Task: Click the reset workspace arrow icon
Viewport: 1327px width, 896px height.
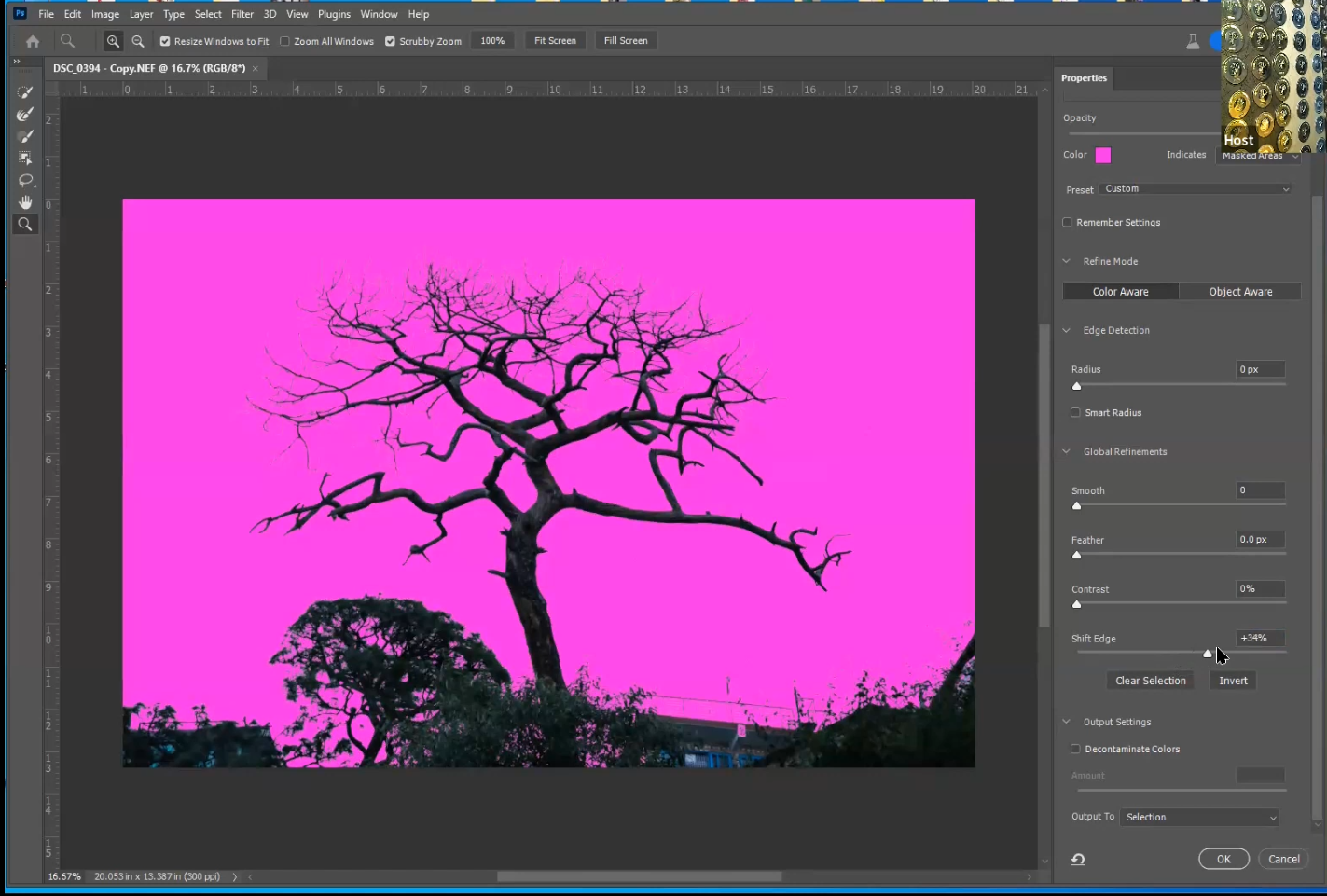Action: coord(1078,860)
